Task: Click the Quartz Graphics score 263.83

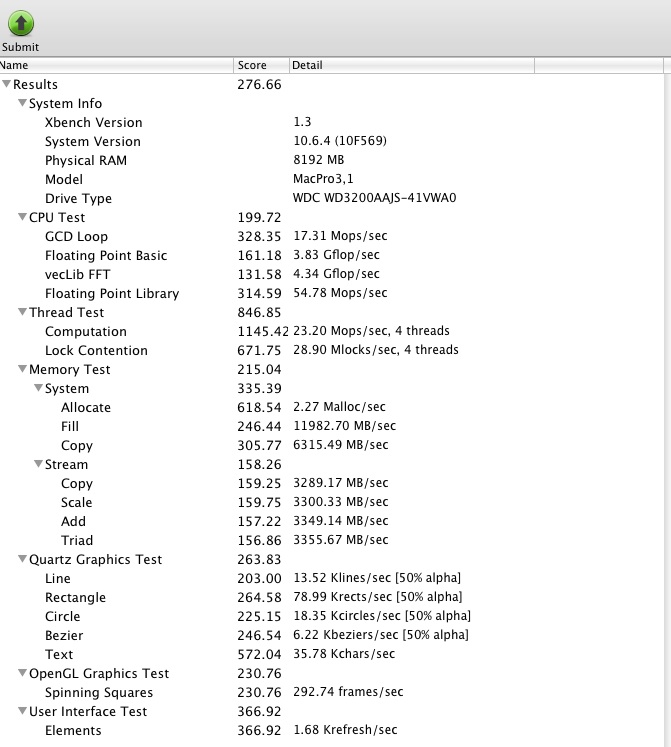Action: [x=259, y=559]
